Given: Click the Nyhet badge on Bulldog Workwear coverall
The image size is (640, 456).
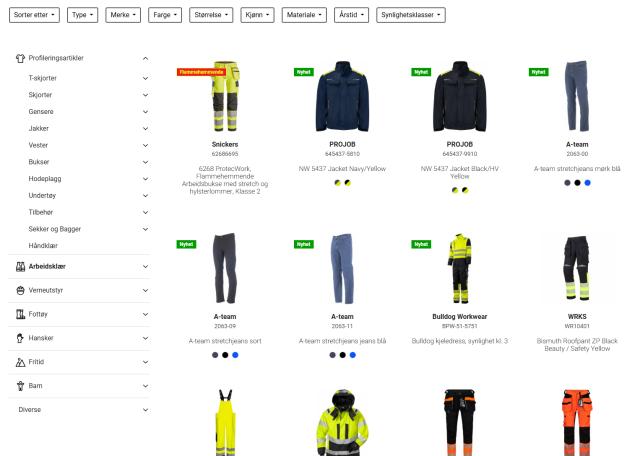Looking at the screenshot, I should [421, 245].
